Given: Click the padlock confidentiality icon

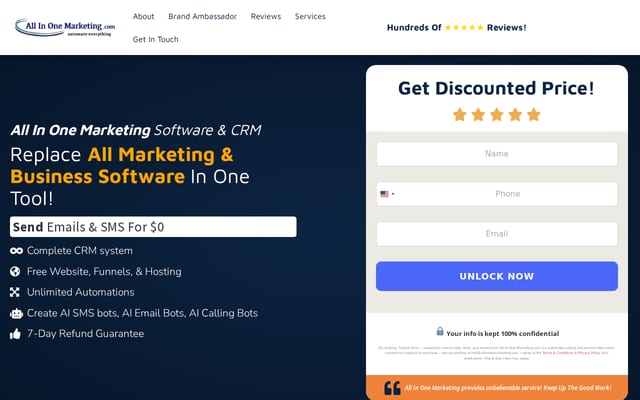Looking at the screenshot, I should [440, 331].
